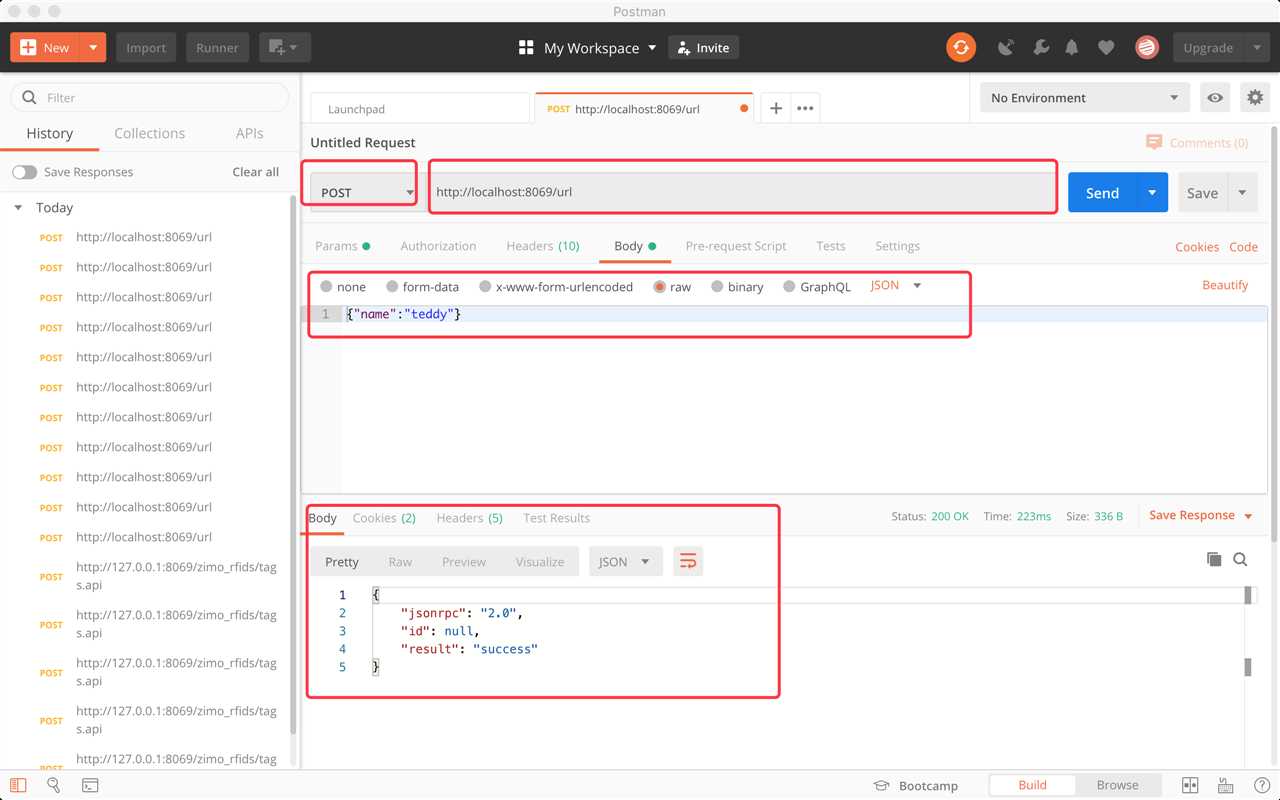Open the capture requests satellite icon
The width and height of the screenshot is (1280, 800).
click(x=1007, y=47)
